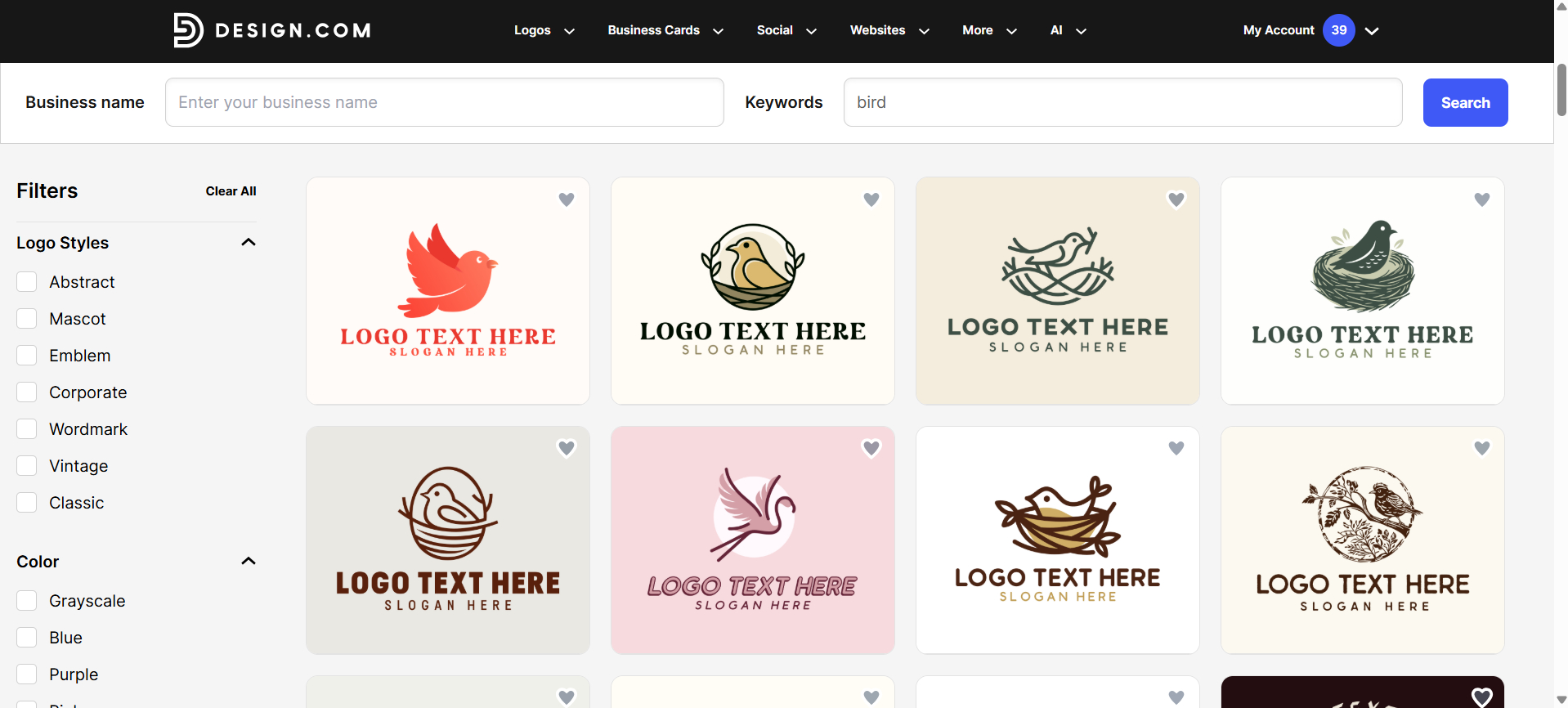Favorite the brown bird nest logo on gray
This screenshot has width=1568, height=708.
tap(567, 448)
